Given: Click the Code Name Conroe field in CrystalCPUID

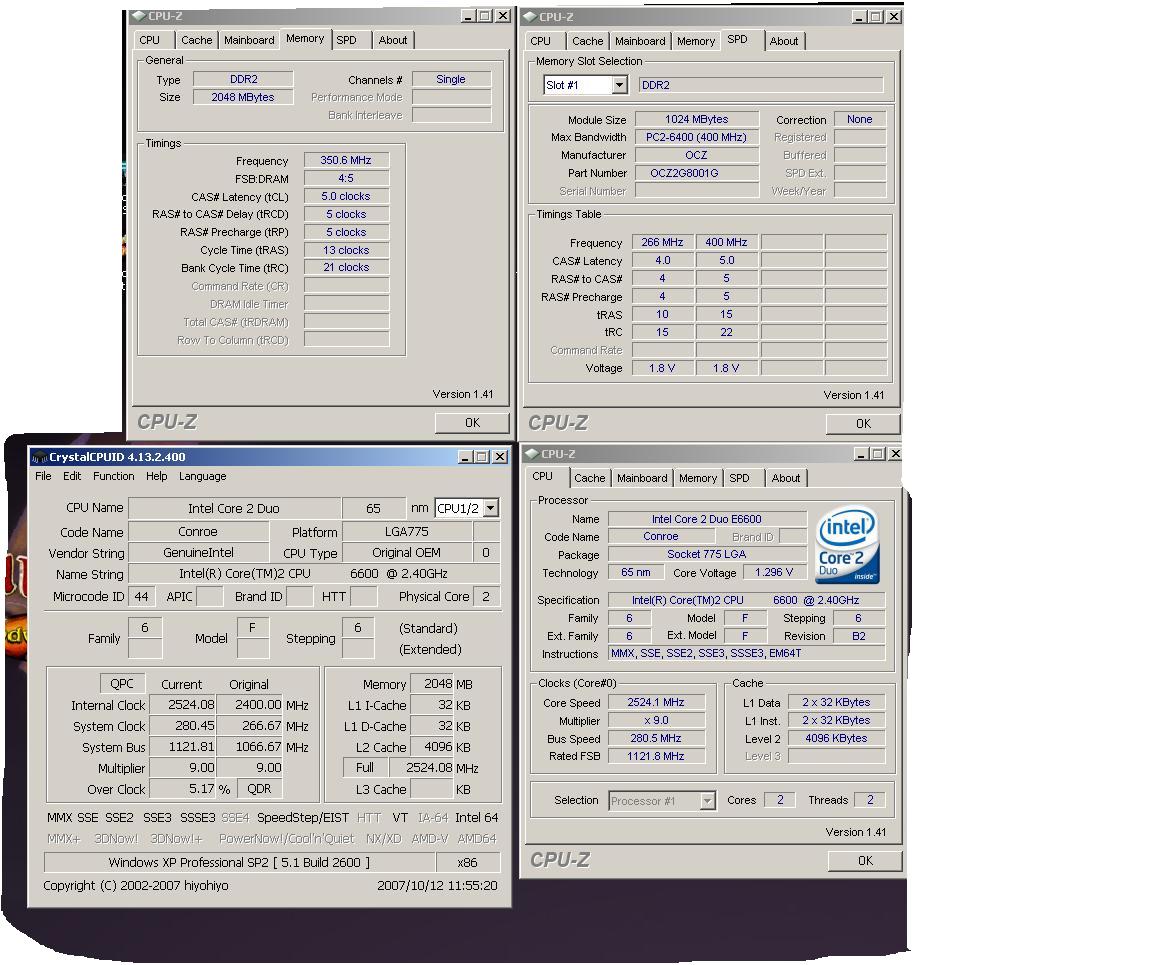Looking at the screenshot, I should click(x=198, y=532).
